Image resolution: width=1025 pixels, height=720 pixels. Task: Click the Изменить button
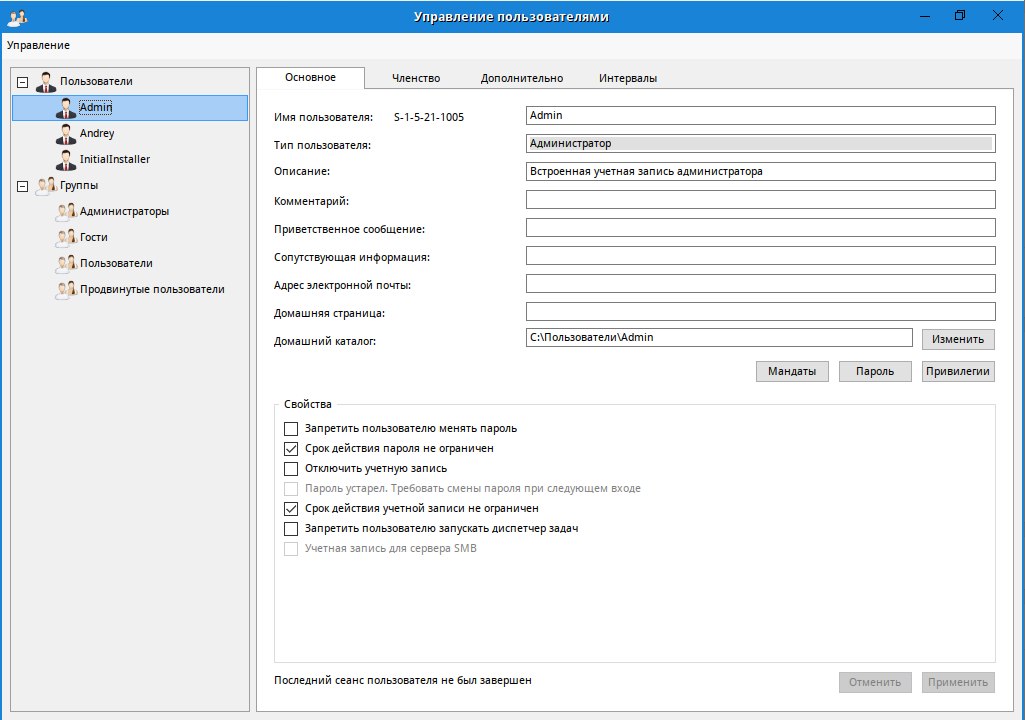click(958, 339)
